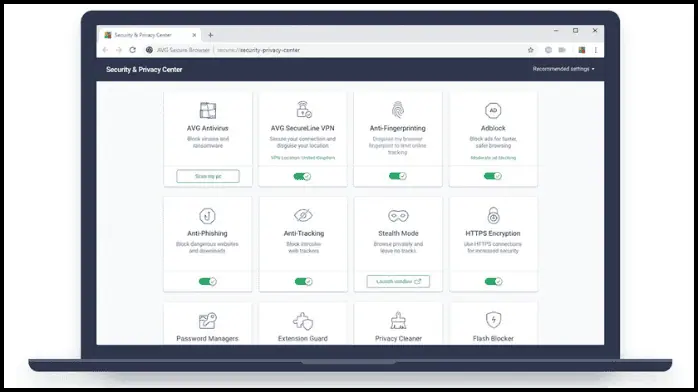
Task: Click the Stealth Mode title text
Action: click(x=398, y=233)
